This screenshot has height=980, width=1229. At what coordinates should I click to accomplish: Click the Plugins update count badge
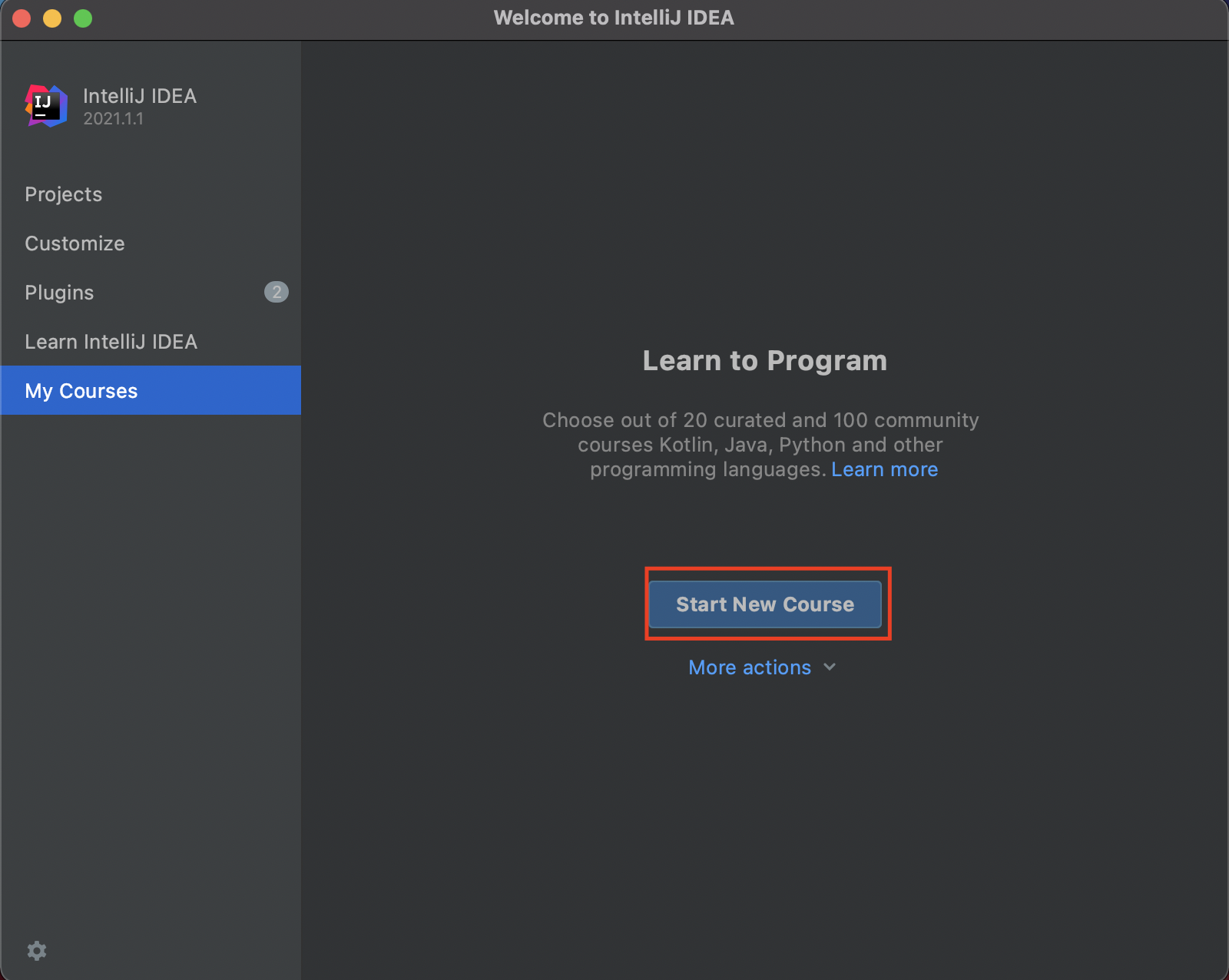point(277,292)
